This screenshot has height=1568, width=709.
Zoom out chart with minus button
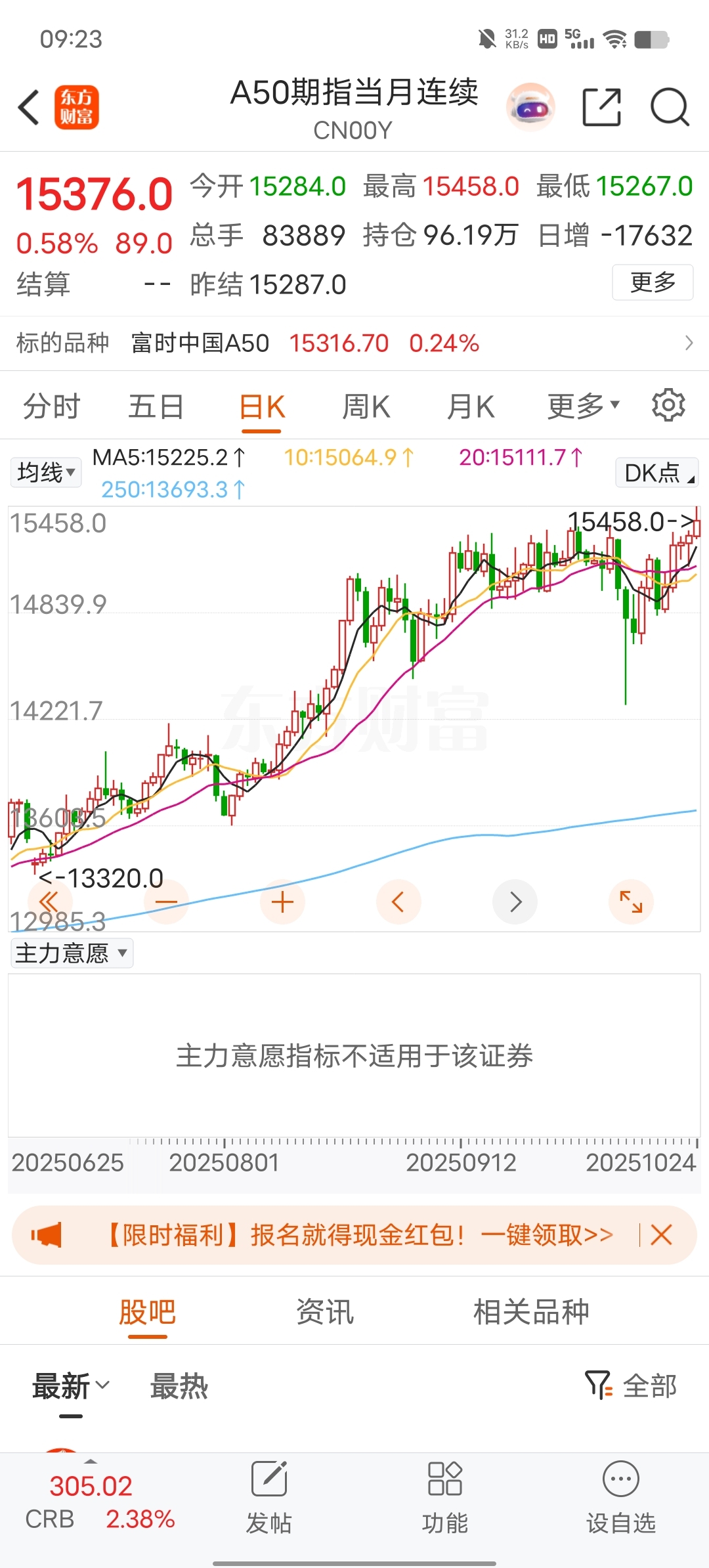(x=166, y=902)
